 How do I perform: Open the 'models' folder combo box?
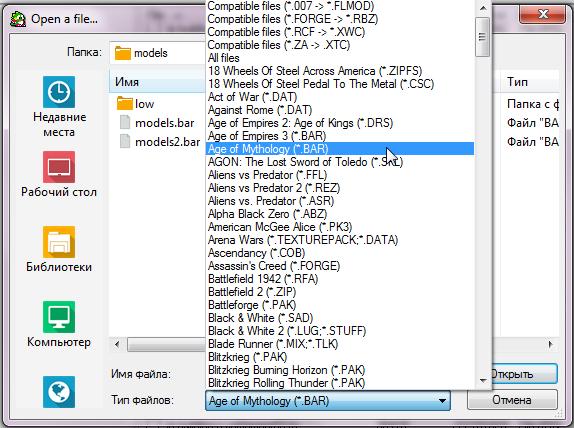pyautogui.click(x=157, y=53)
